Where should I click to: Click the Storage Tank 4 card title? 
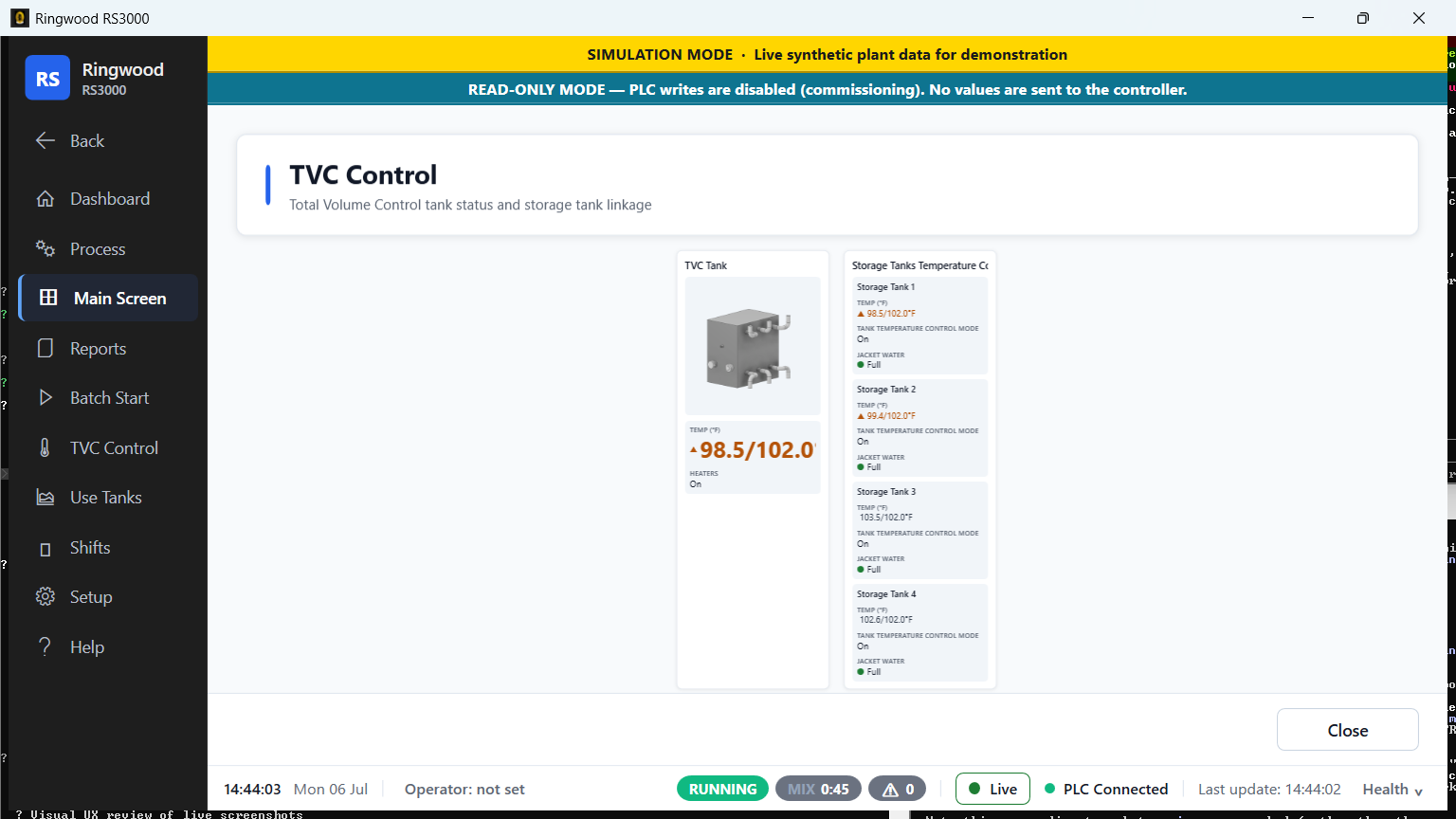(886, 593)
